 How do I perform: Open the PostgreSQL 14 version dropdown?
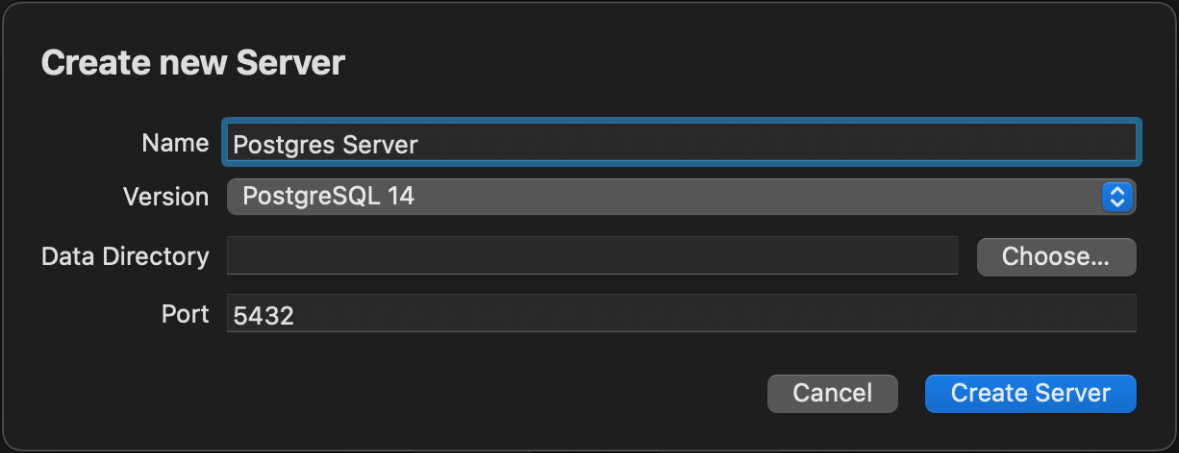click(680, 197)
